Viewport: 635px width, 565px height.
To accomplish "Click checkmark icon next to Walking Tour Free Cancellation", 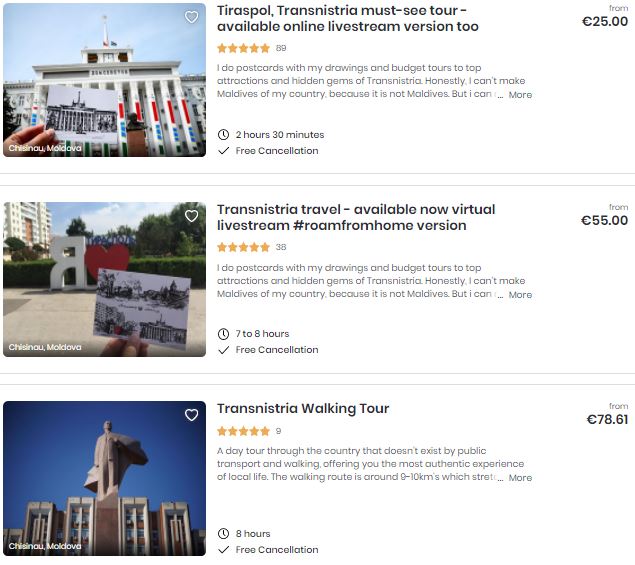I will 224,550.
